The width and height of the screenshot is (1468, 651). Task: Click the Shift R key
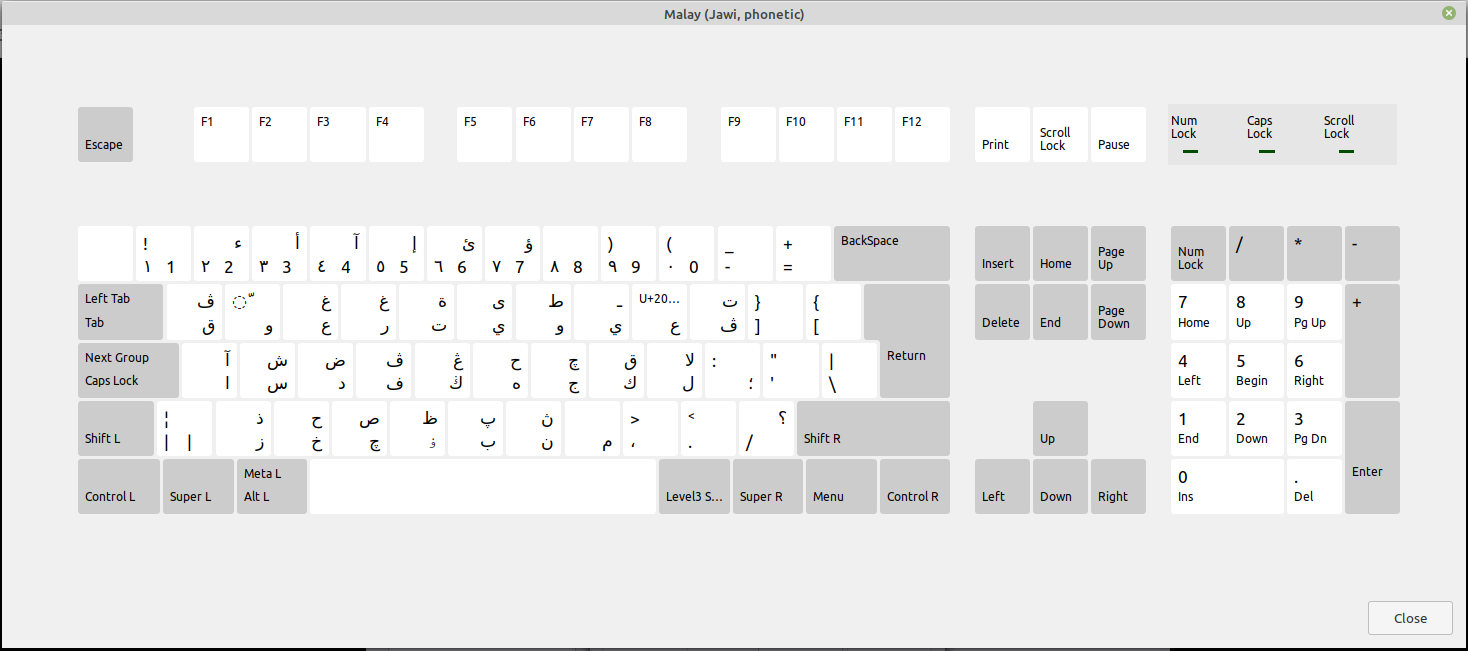(872, 428)
